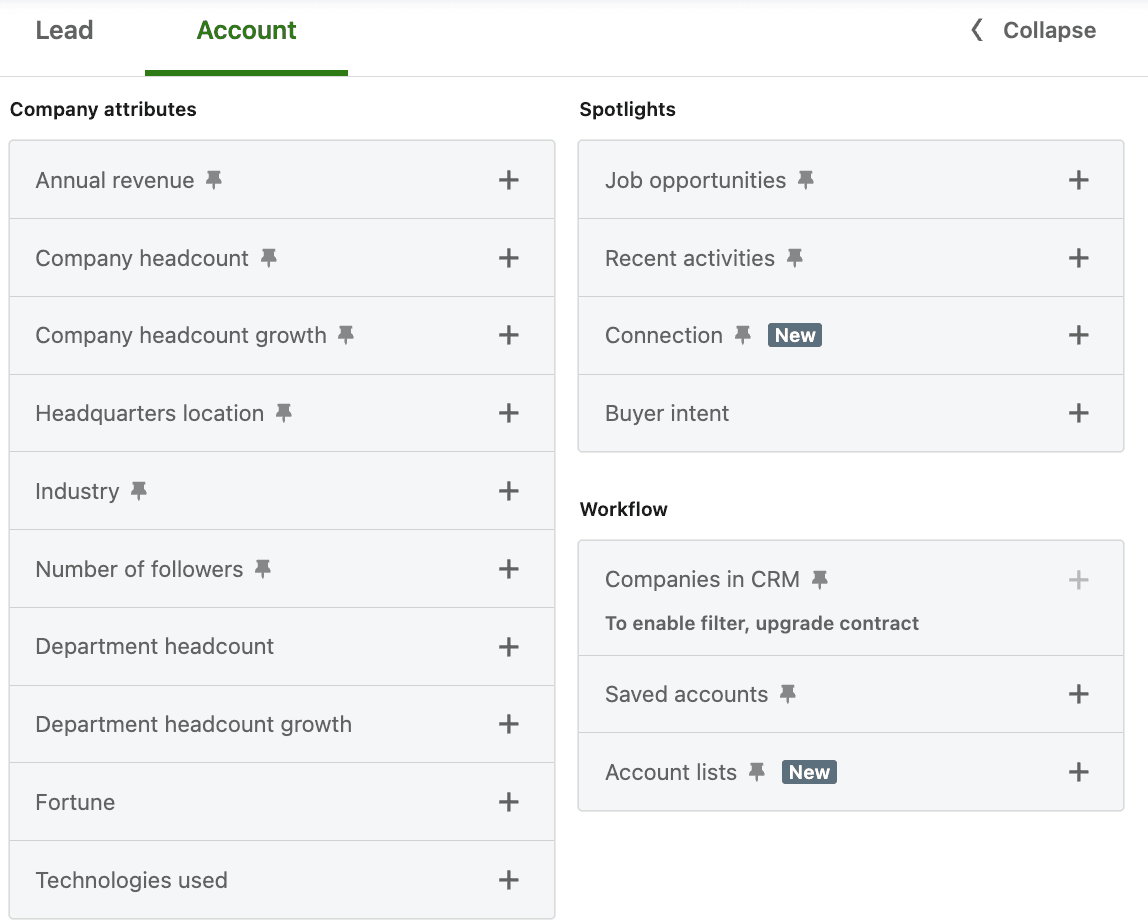Pin the Annual revenue filter
The width and height of the screenshot is (1148, 922).
pos(212,179)
